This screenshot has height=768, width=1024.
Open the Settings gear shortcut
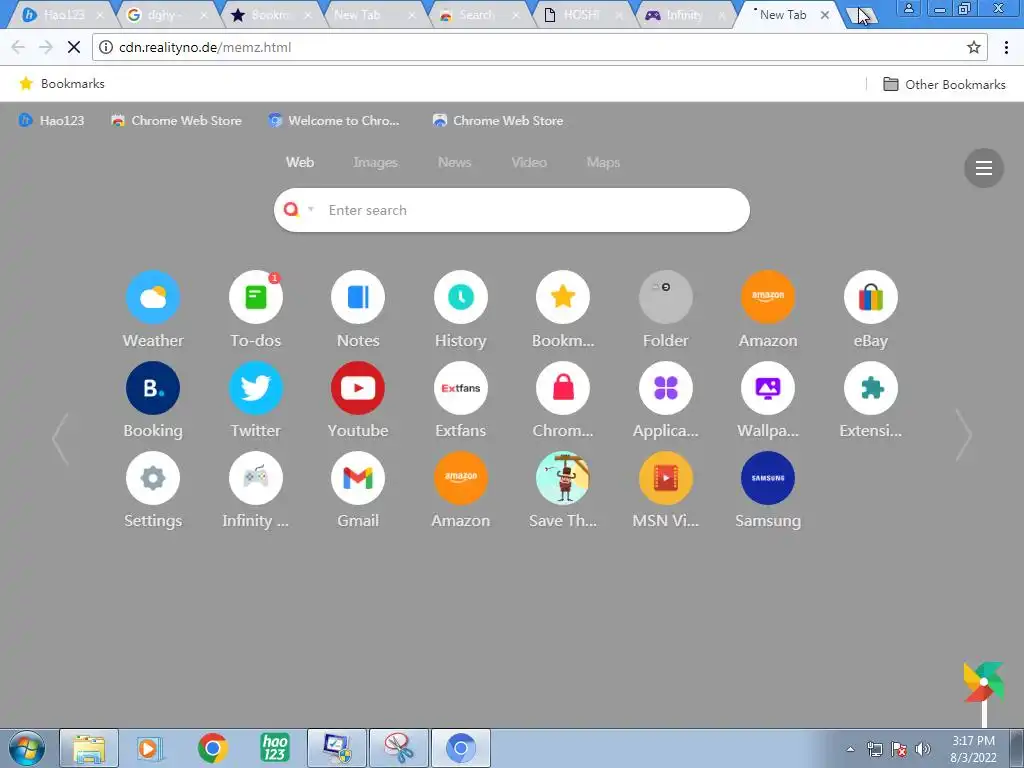pyautogui.click(x=153, y=478)
